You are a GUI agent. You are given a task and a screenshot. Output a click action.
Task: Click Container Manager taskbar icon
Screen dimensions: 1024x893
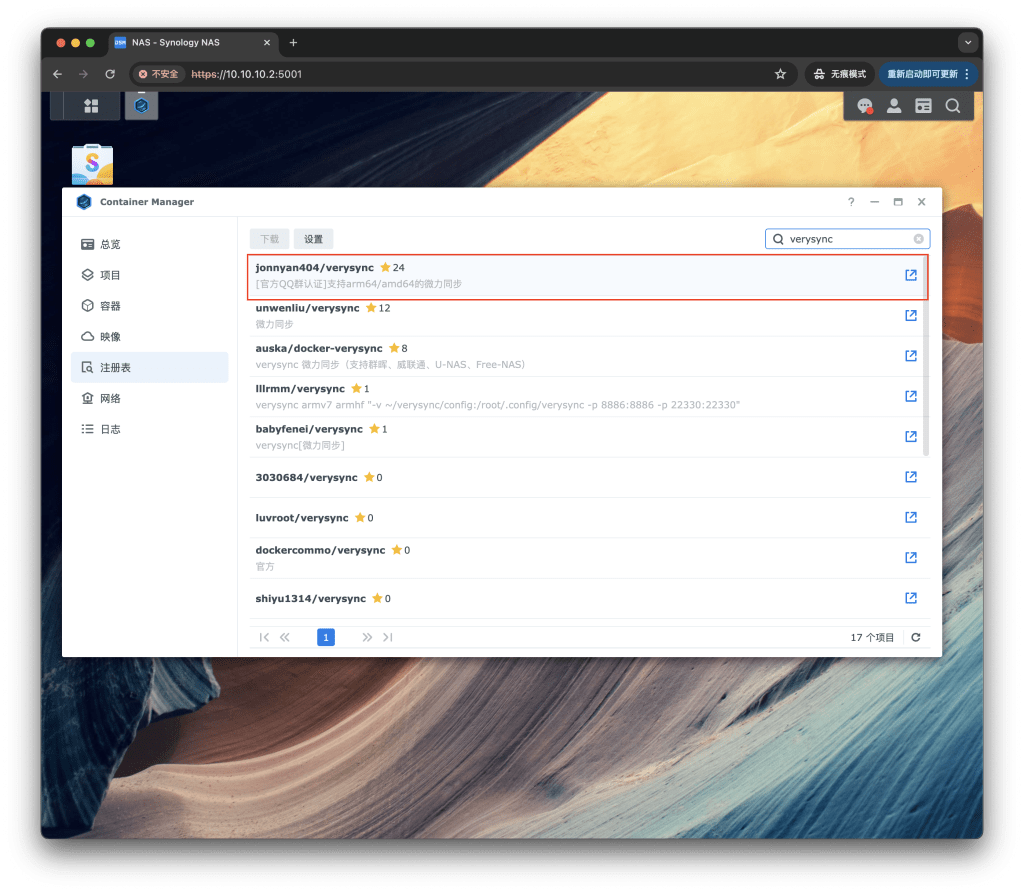click(x=141, y=106)
